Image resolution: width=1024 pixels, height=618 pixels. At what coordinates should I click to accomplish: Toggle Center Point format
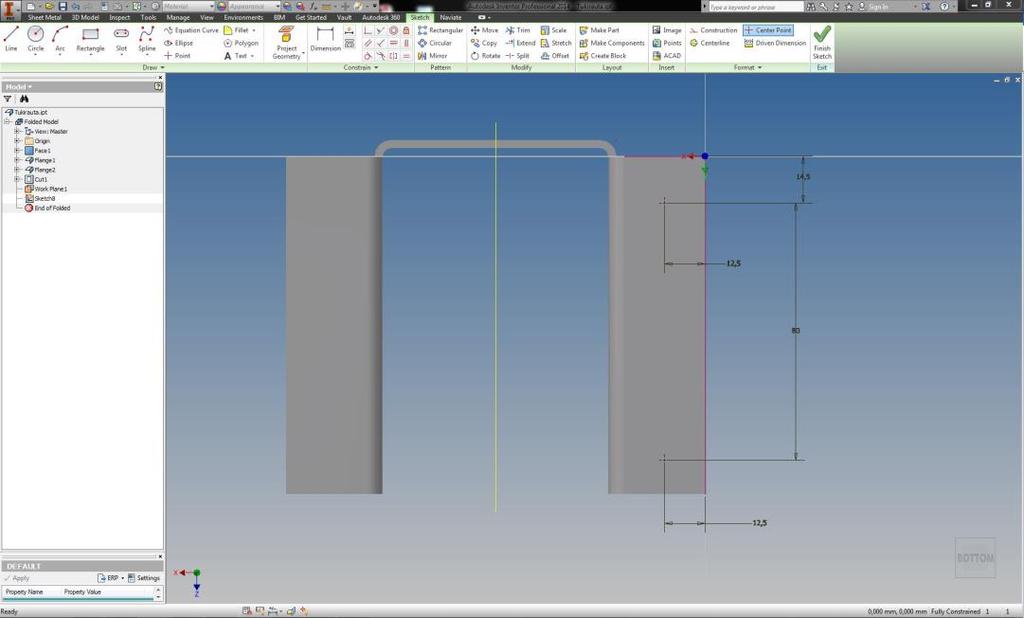768,30
